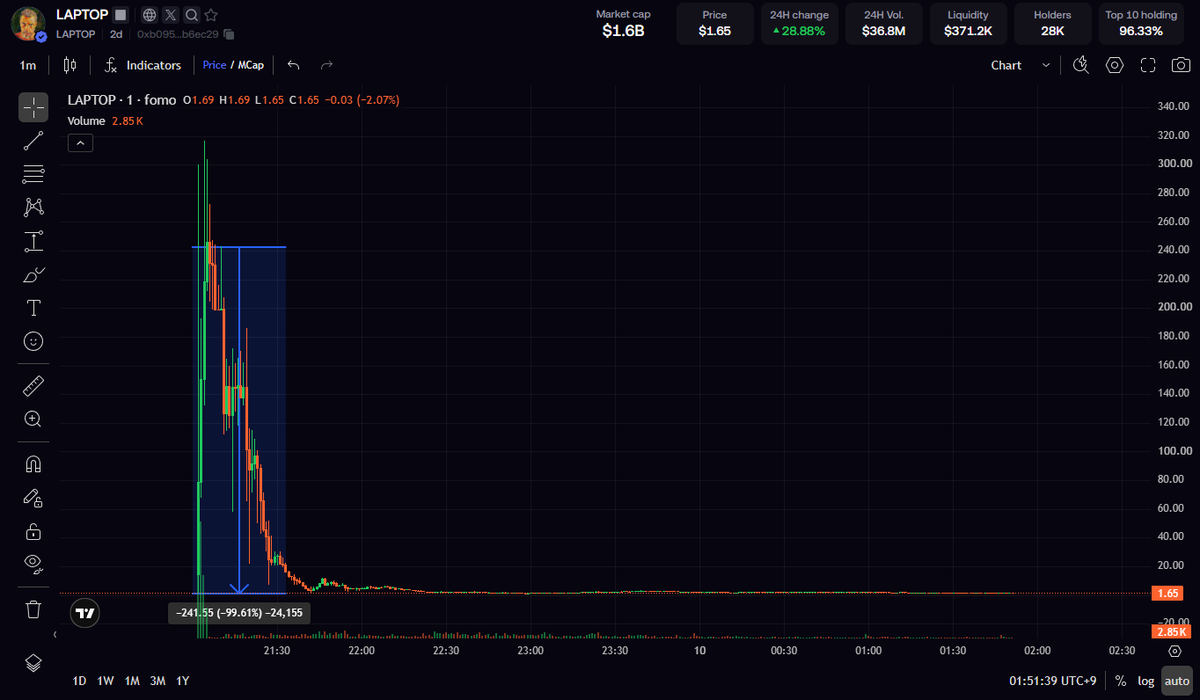Toggle lock all drawings padlock

tap(33, 531)
